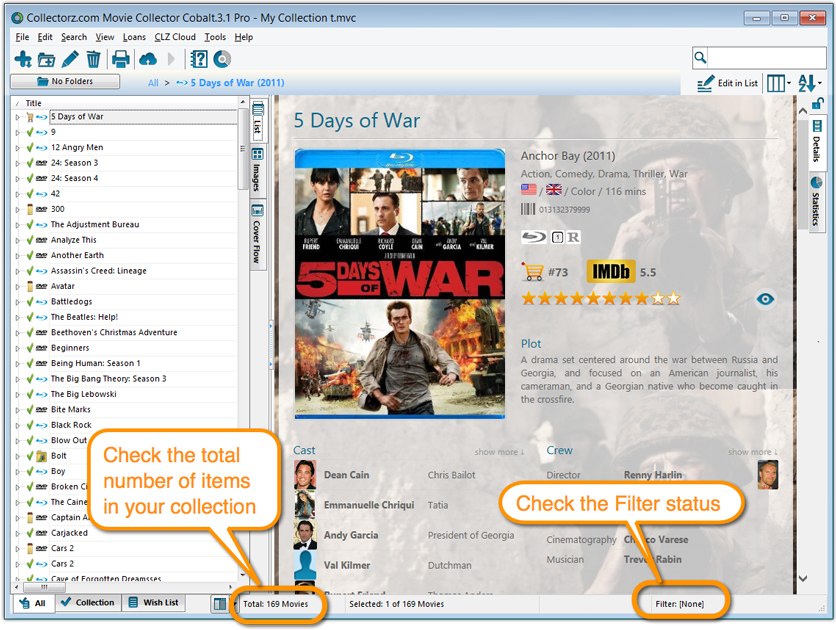Image resolution: width=836 pixels, height=630 pixels.
Task: Click the 5 Days of War cover image
Action: point(400,284)
